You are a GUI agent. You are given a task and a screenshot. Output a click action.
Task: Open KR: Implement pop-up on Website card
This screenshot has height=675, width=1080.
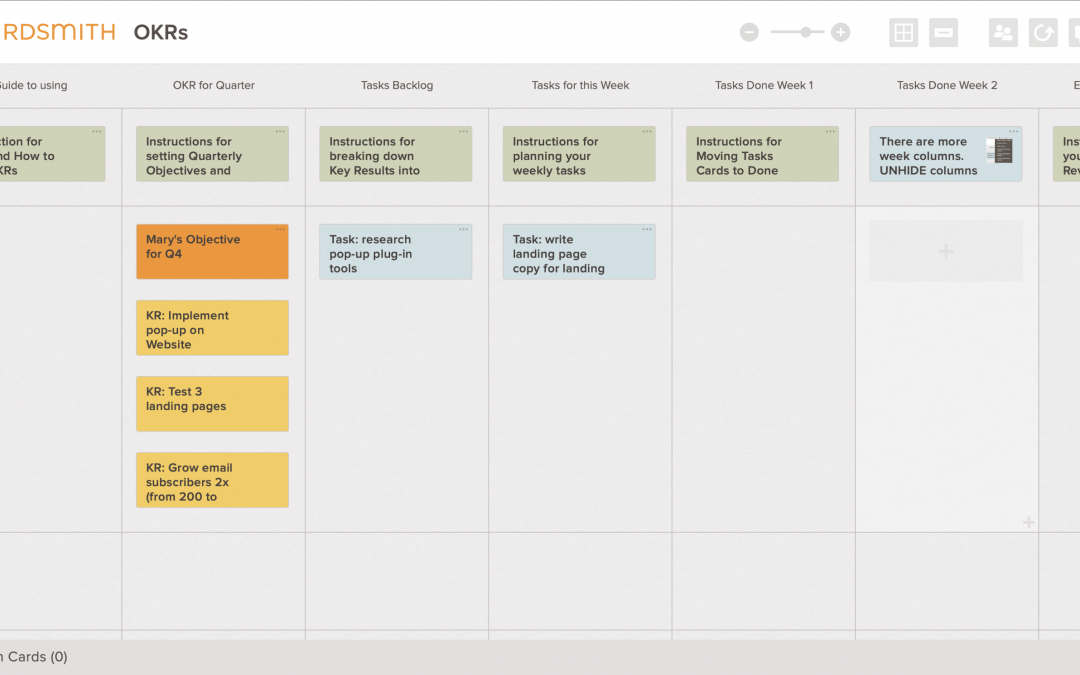click(x=212, y=328)
